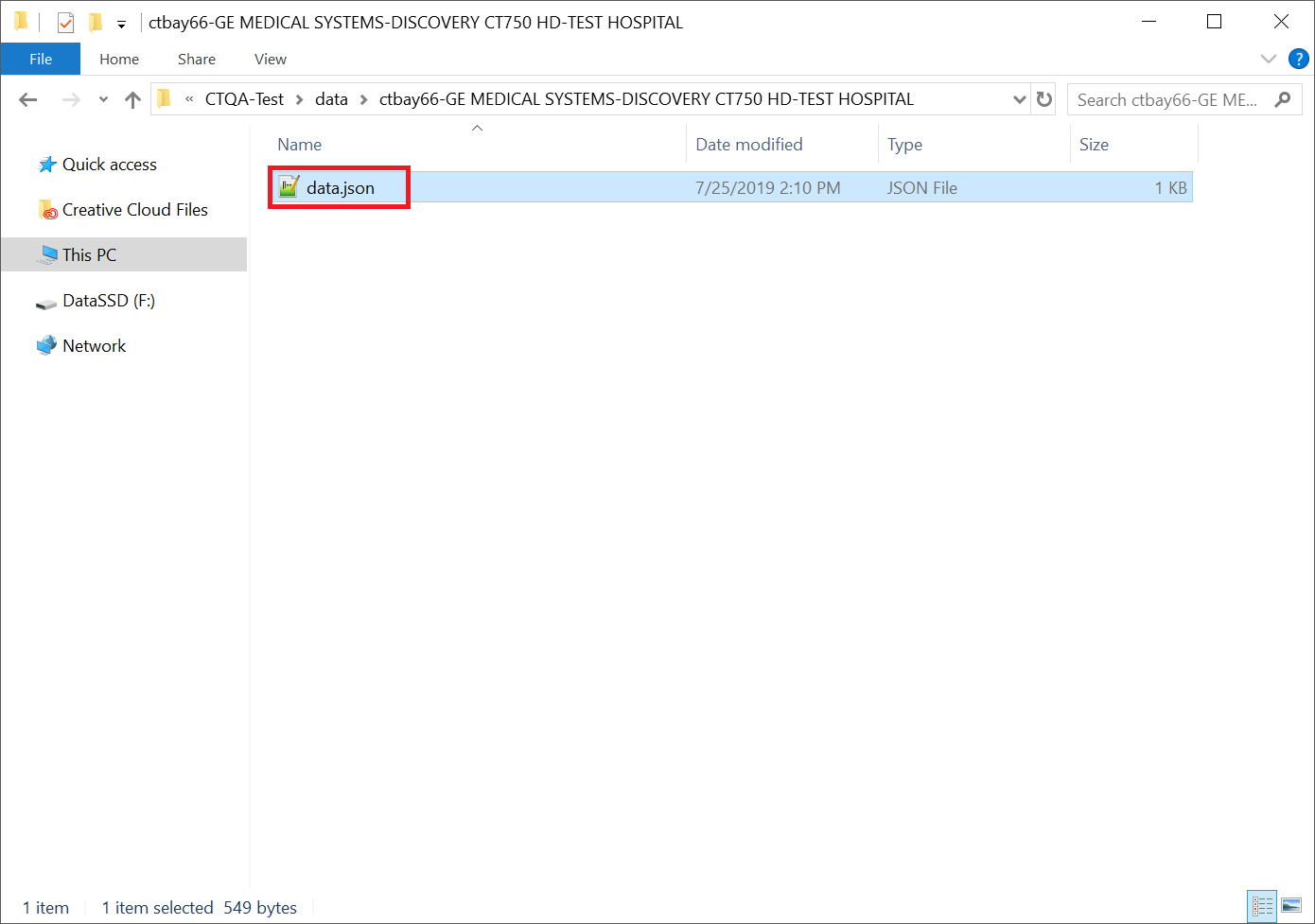Open the window system menu folder icon
1315x924 pixels.
coord(21,21)
